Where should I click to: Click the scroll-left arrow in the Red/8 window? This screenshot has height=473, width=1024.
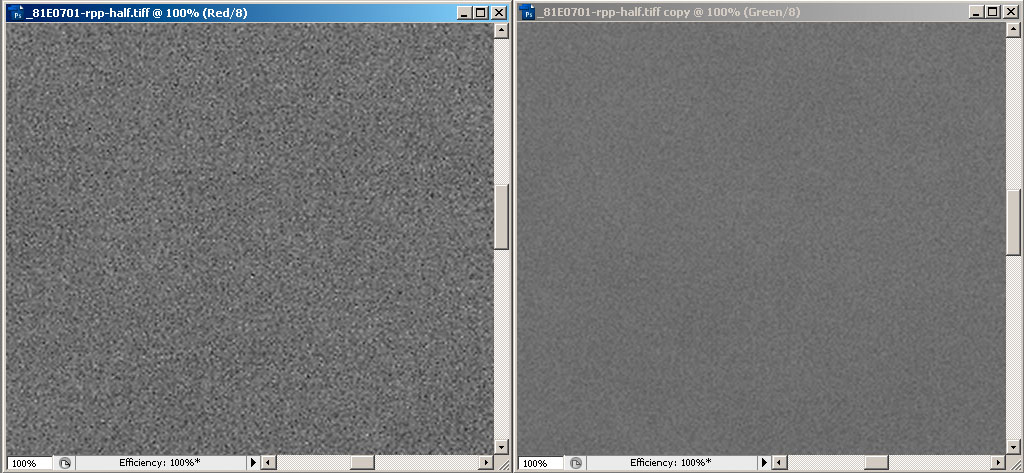268,463
